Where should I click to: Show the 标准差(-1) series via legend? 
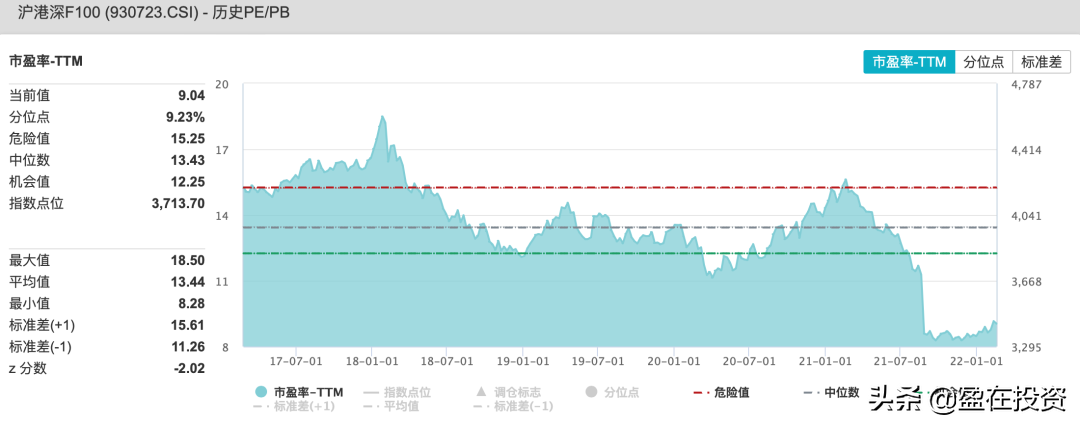514,406
